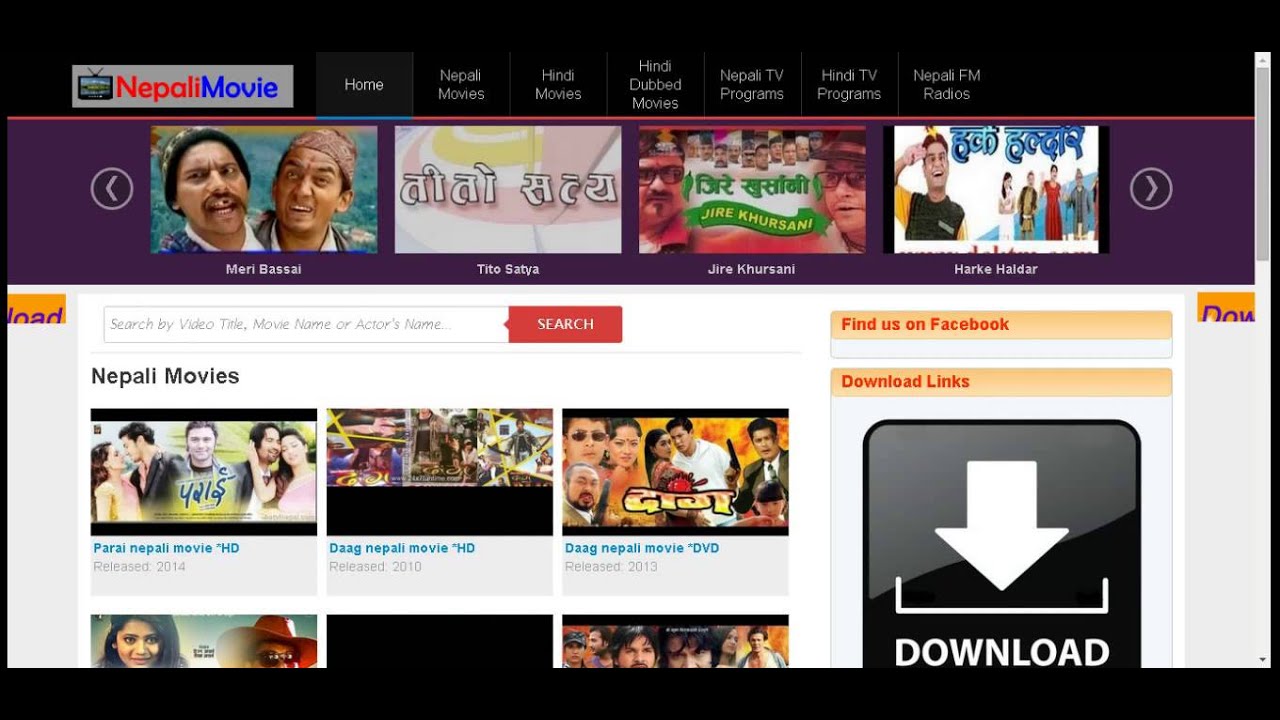The width and height of the screenshot is (1280, 720).
Task: Open the Nepali Movies menu
Action: coord(461,85)
